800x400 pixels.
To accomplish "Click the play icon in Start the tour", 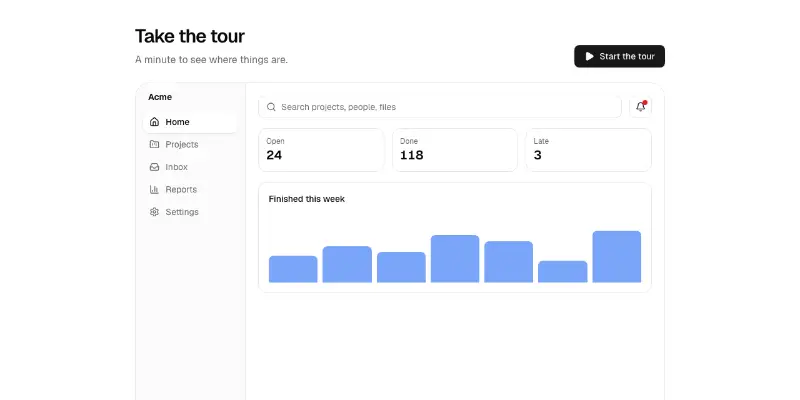I will point(589,56).
